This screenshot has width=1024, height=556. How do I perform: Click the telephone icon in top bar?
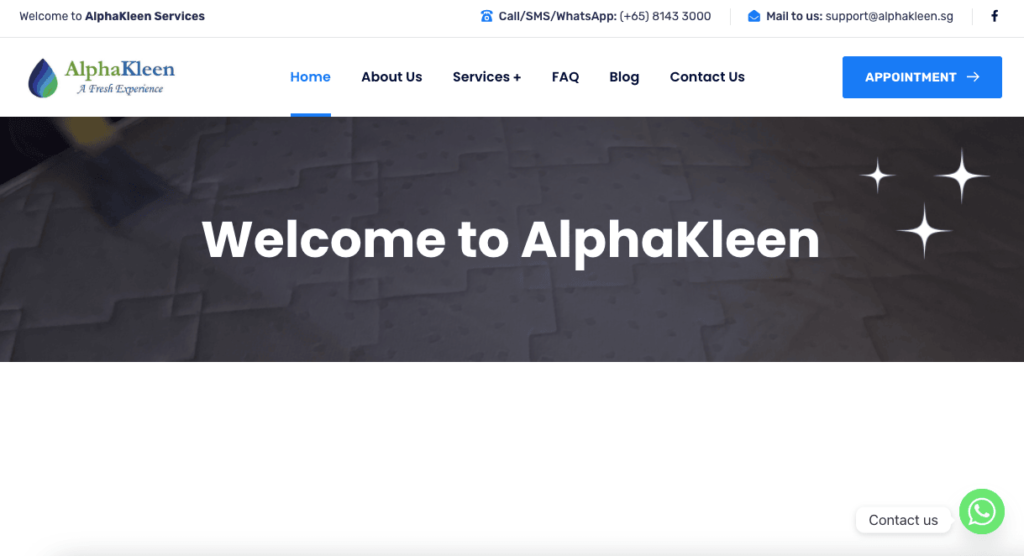click(487, 16)
